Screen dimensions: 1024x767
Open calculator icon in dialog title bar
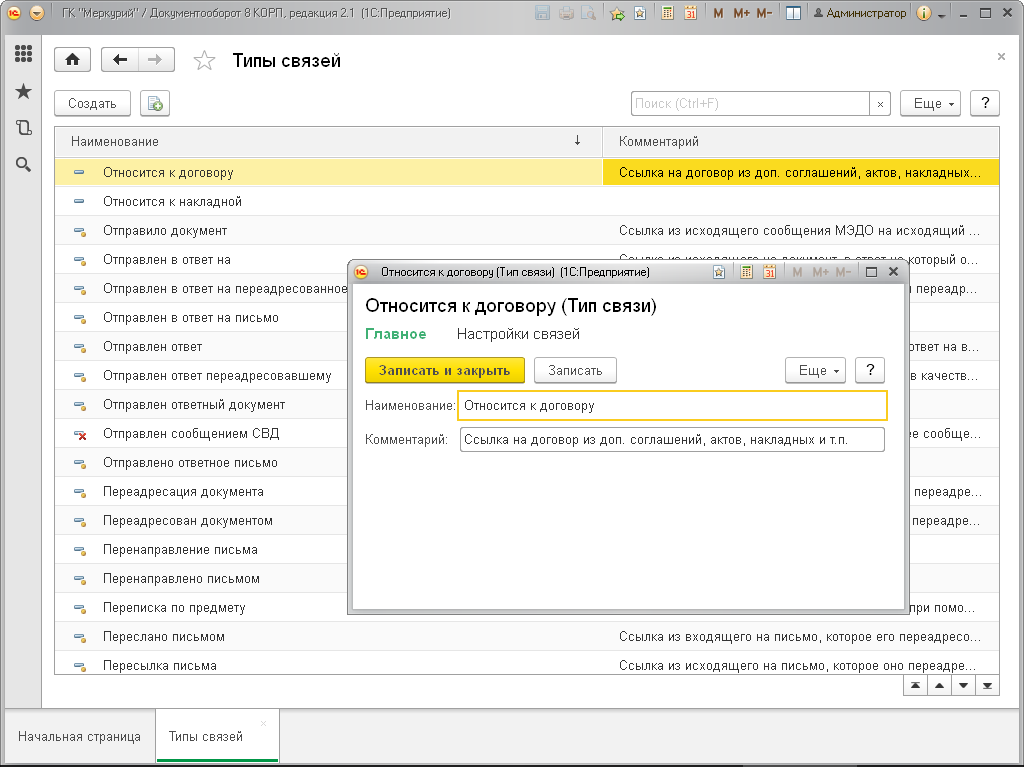[x=746, y=272]
